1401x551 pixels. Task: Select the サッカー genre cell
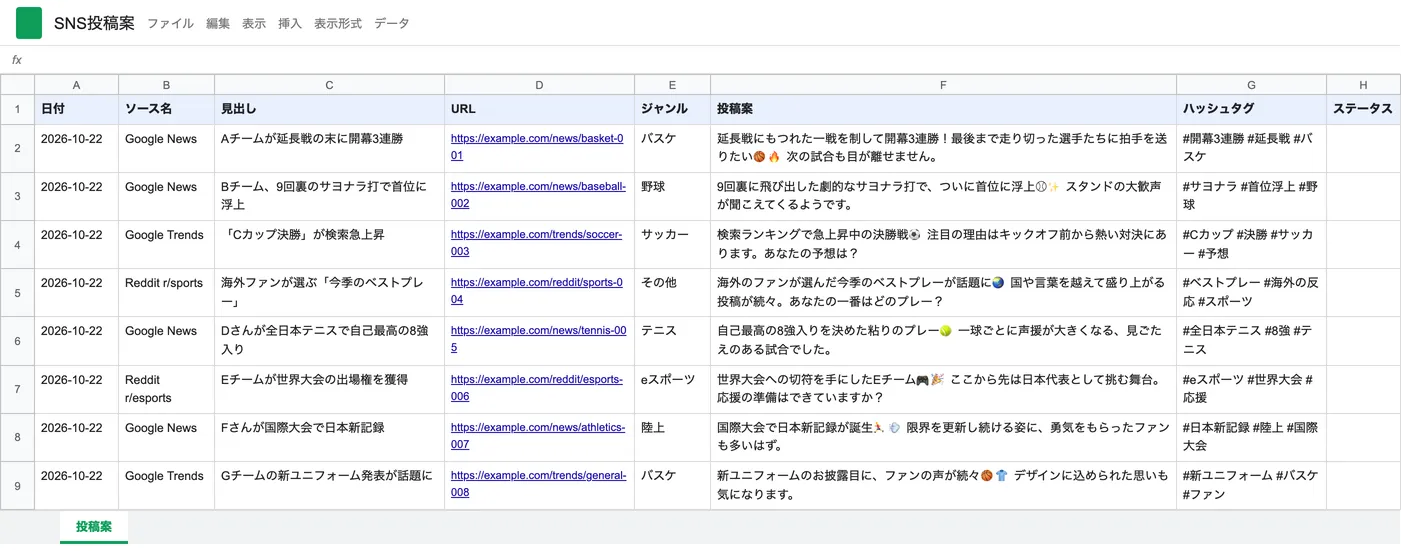point(672,244)
